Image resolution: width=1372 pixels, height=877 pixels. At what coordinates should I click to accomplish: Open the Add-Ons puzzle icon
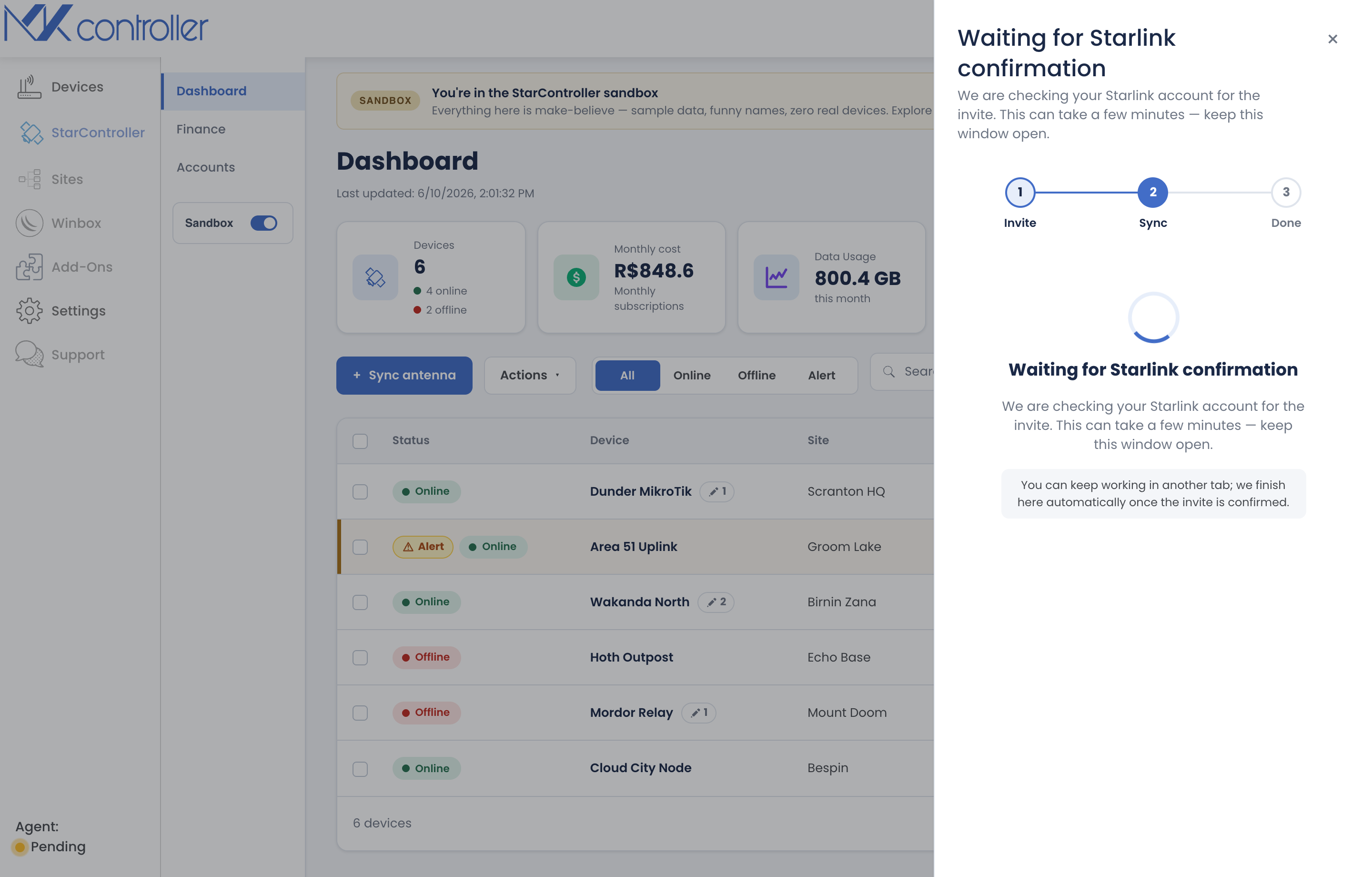click(29, 267)
